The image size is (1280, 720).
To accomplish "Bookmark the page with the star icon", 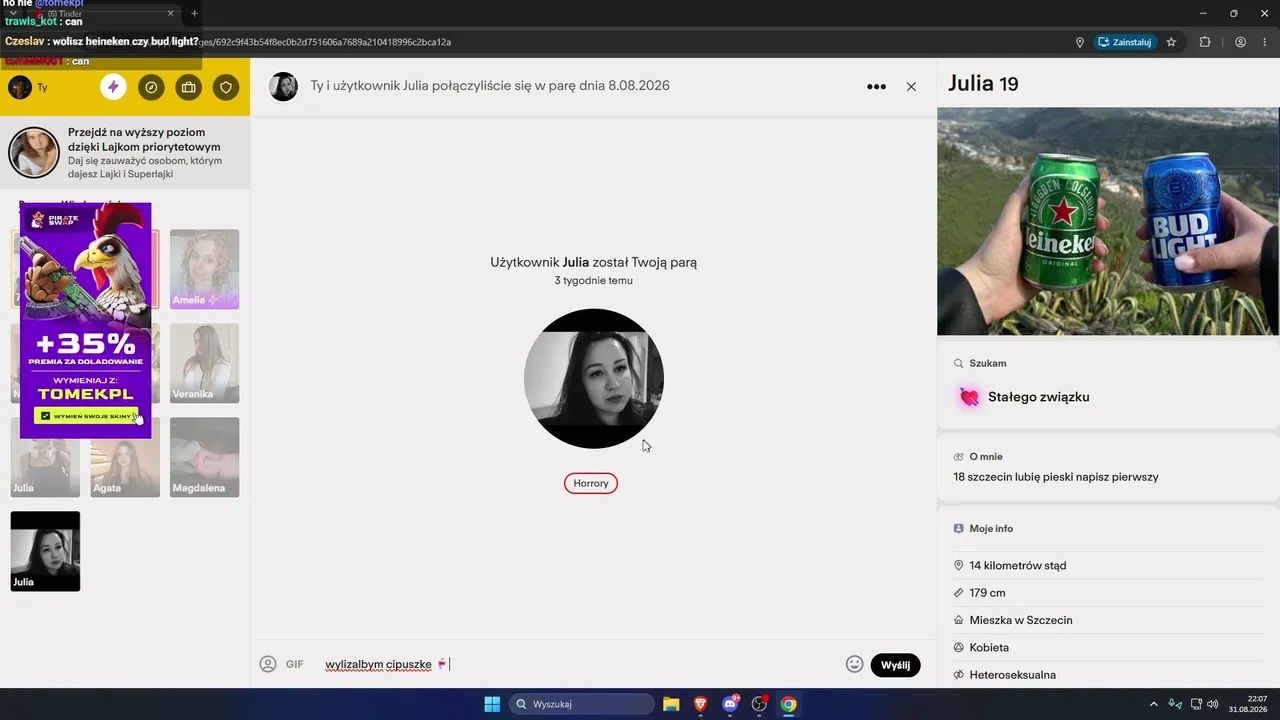I will coord(1171,42).
